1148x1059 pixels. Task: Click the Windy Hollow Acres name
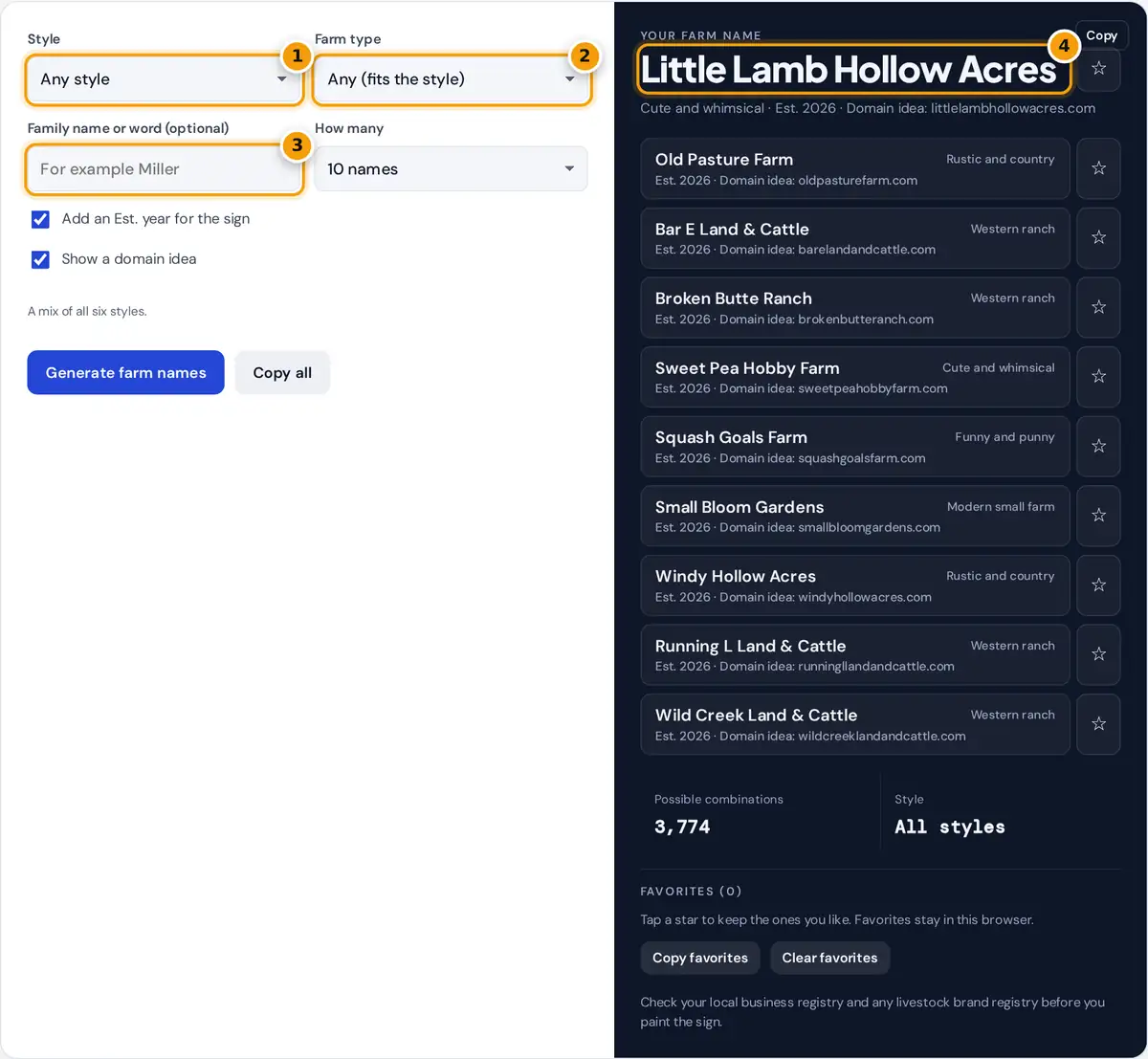click(x=736, y=577)
